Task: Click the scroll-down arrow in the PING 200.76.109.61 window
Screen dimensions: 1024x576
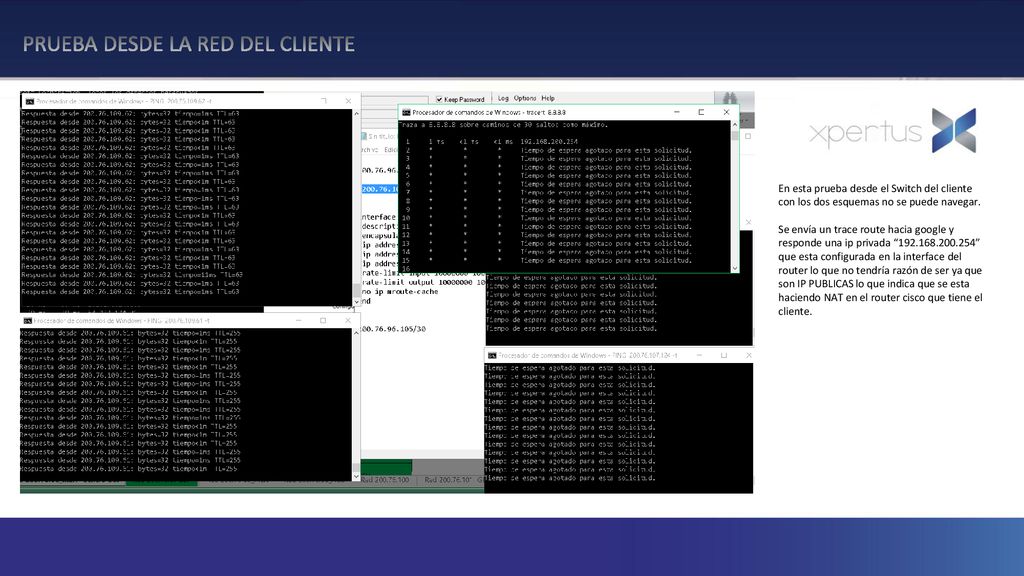Action: pos(356,476)
